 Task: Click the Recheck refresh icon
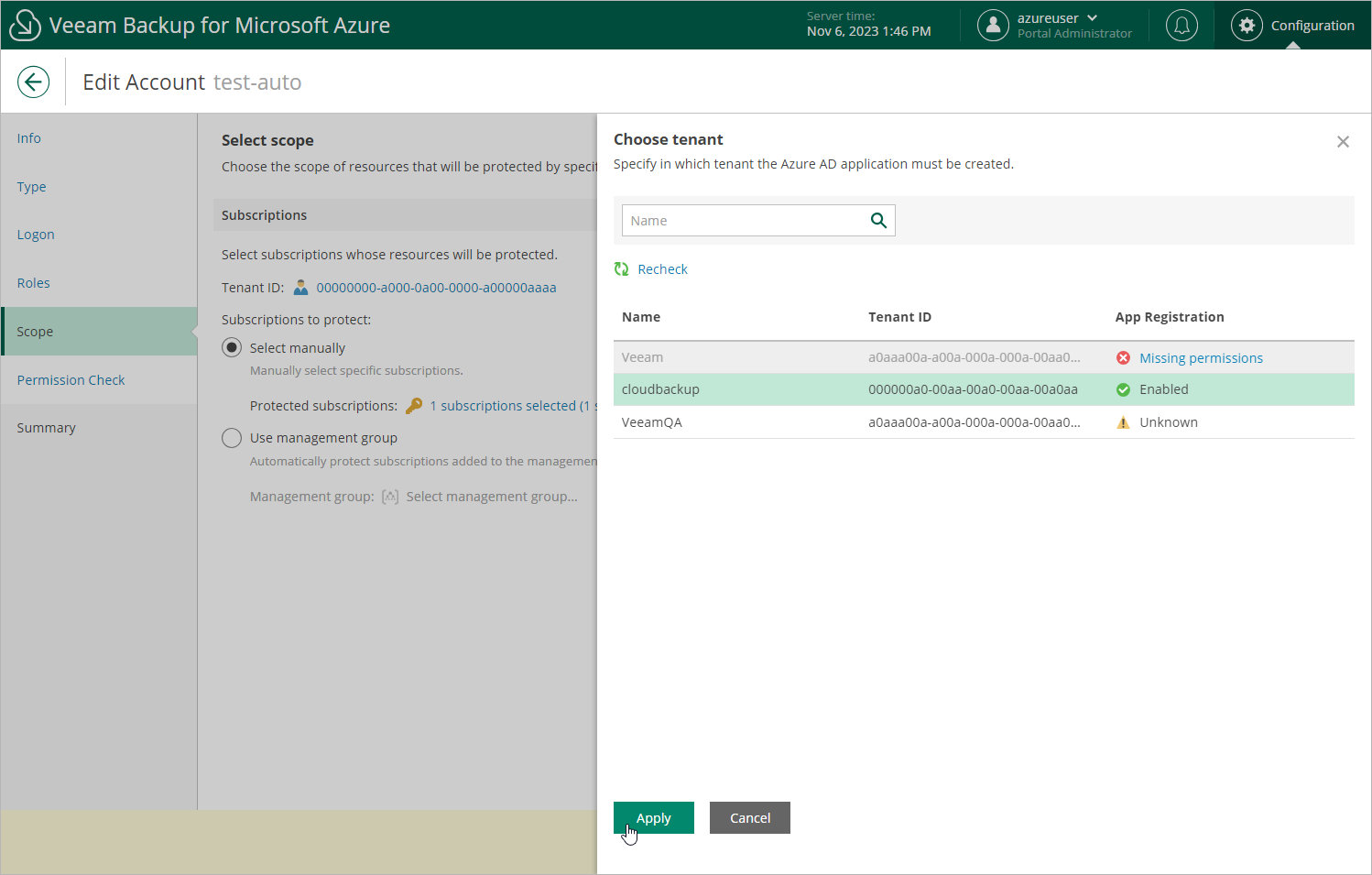point(621,268)
